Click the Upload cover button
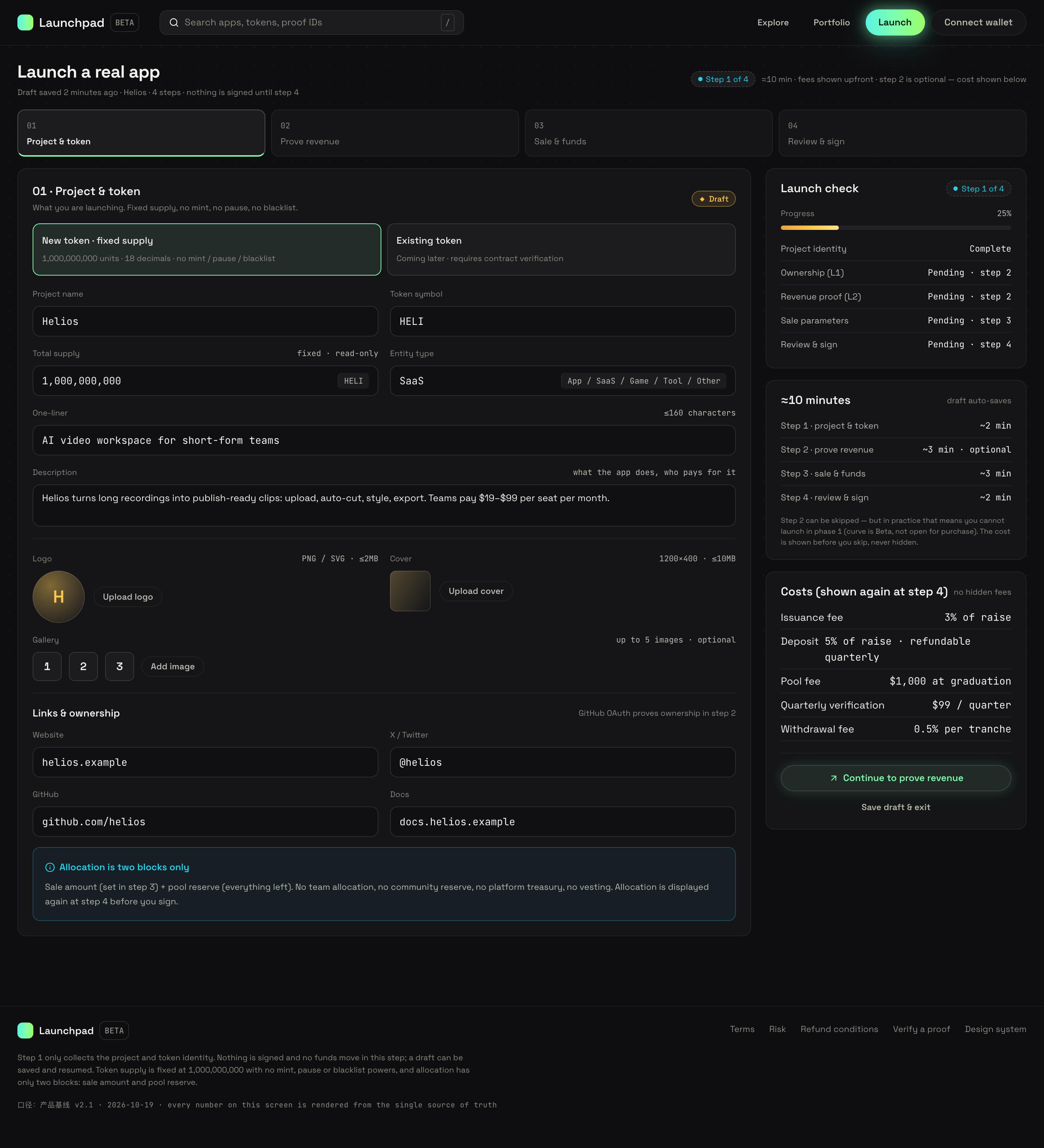 [x=476, y=591]
